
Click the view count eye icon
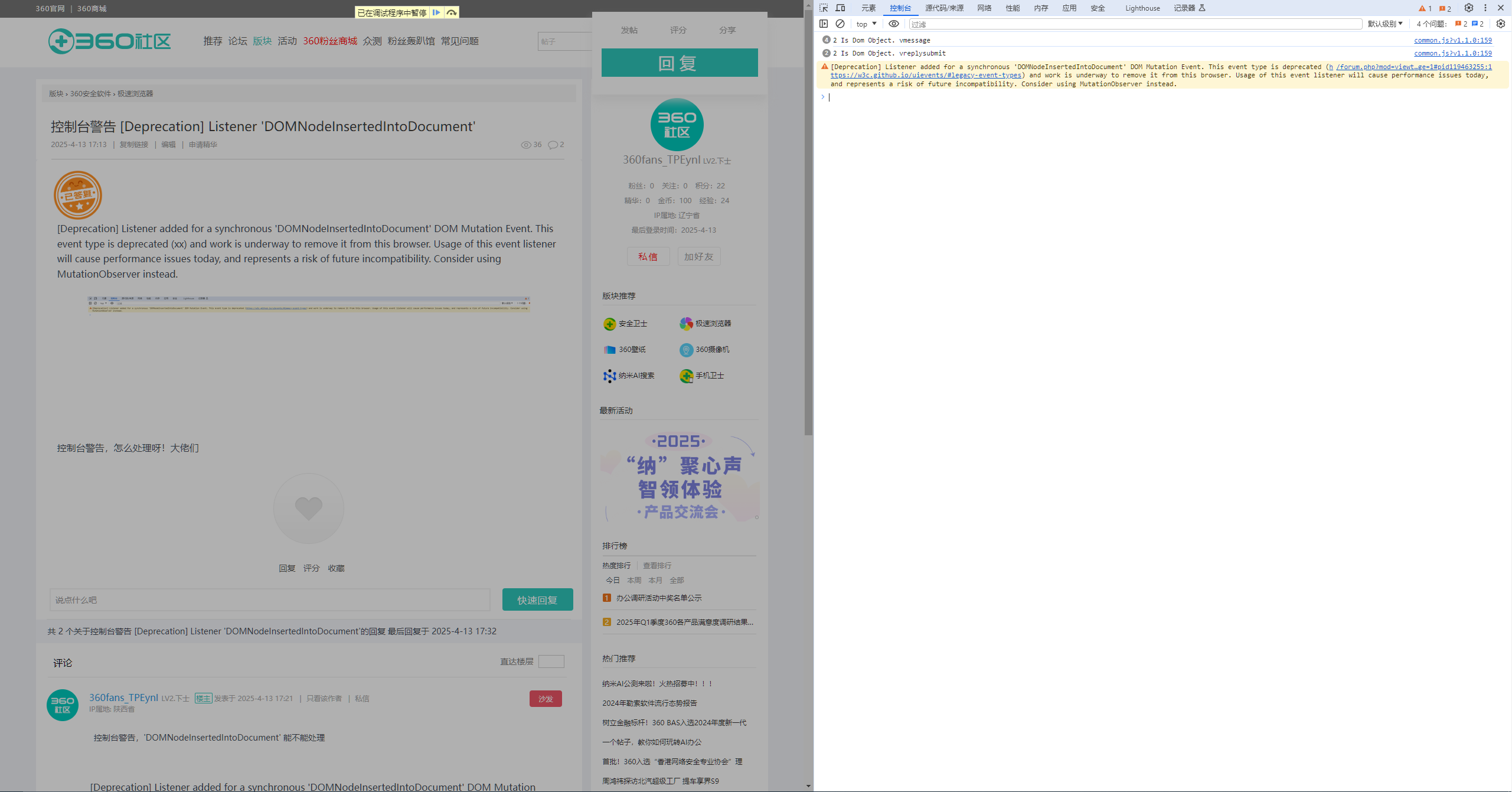coord(525,145)
